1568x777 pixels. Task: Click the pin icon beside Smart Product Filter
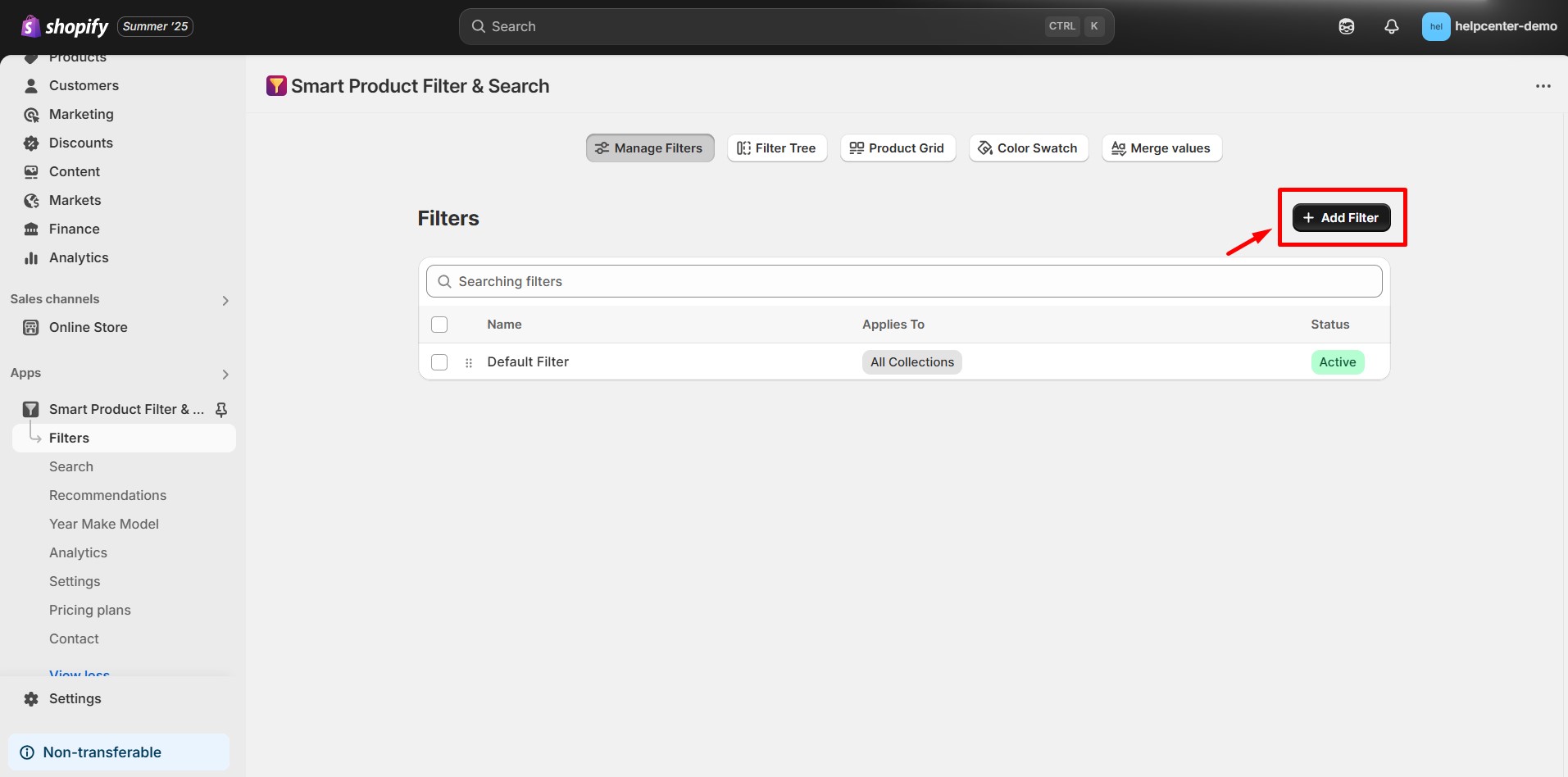pyautogui.click(x=221, y=409)
